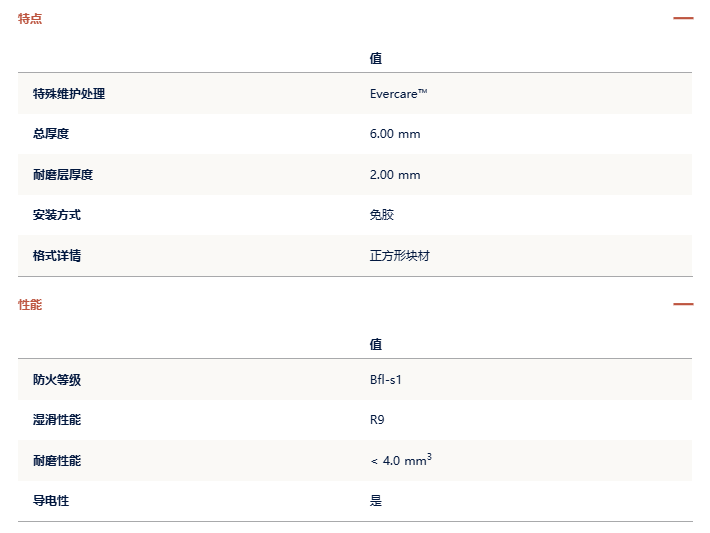Click the 6.00 mm value
Viewport: 710px width, 533px height.
[395, 134]
